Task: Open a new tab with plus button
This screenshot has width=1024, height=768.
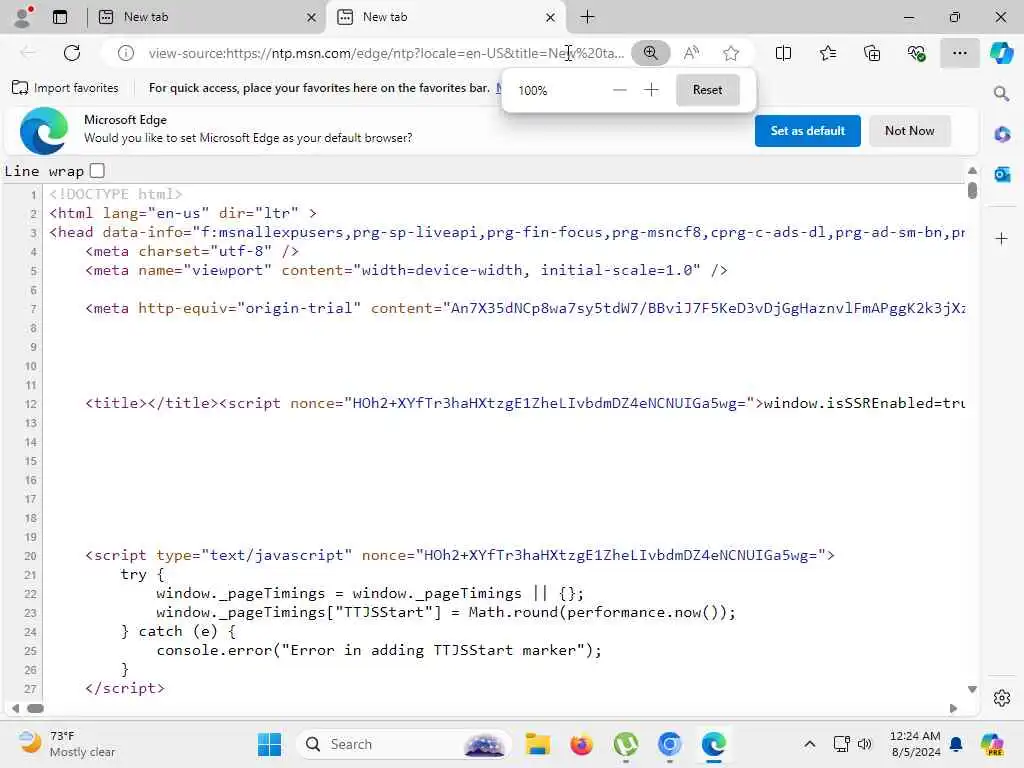Action: pyautogui.click(x=588, y=17)
